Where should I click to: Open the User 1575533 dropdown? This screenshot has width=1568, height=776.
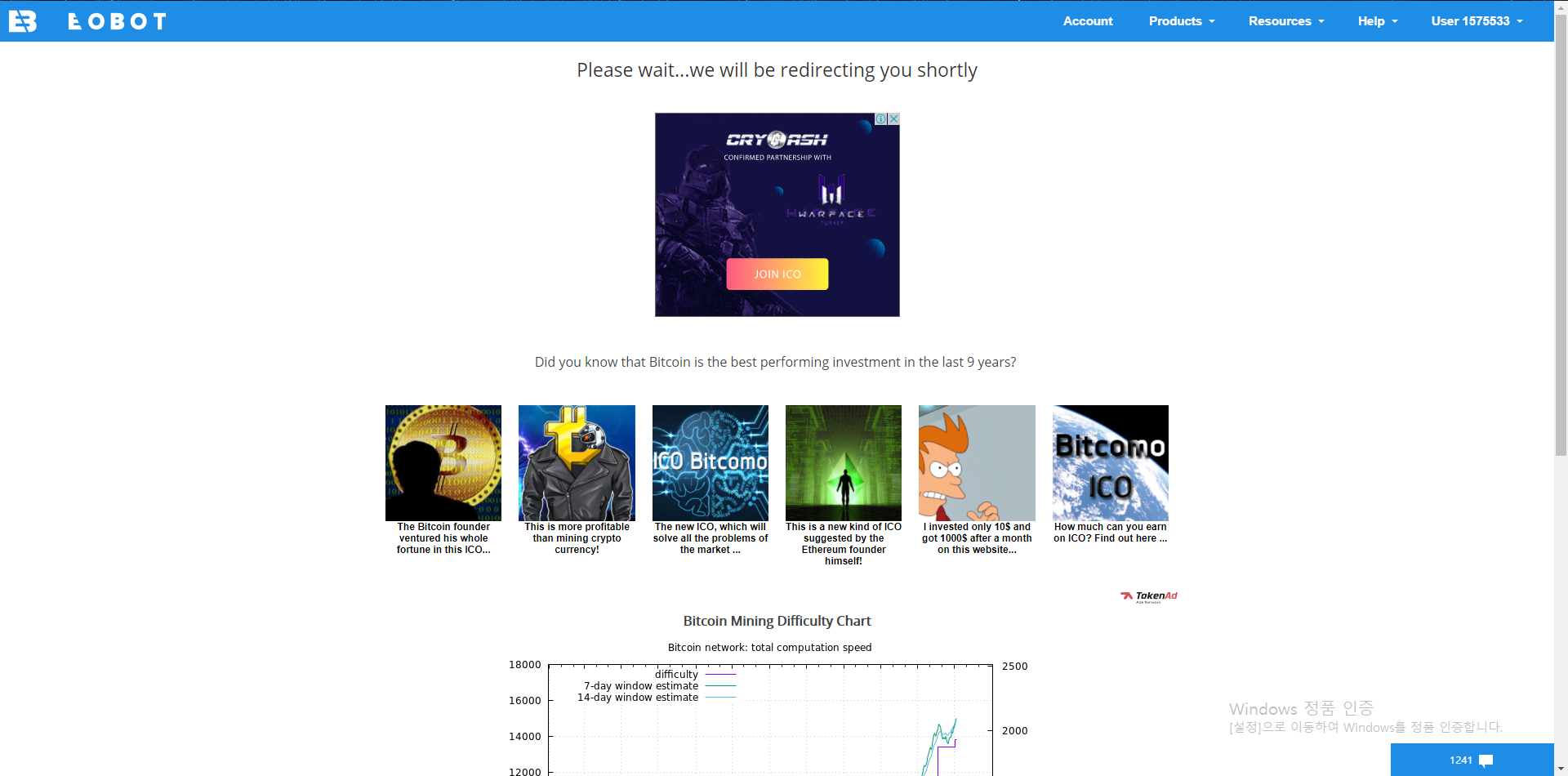[1477, 21]
